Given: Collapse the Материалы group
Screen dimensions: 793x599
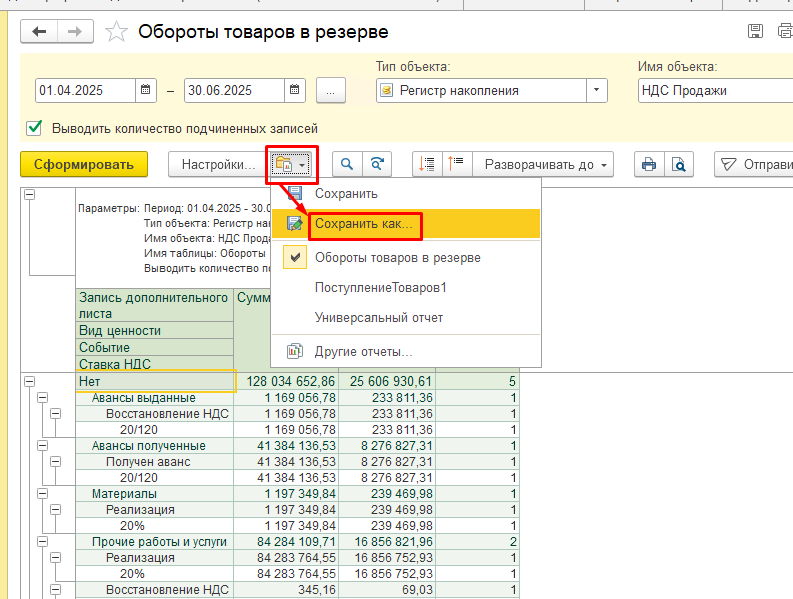Looking at the screenshot, I should pyautogui.click(x=43, y=494).
